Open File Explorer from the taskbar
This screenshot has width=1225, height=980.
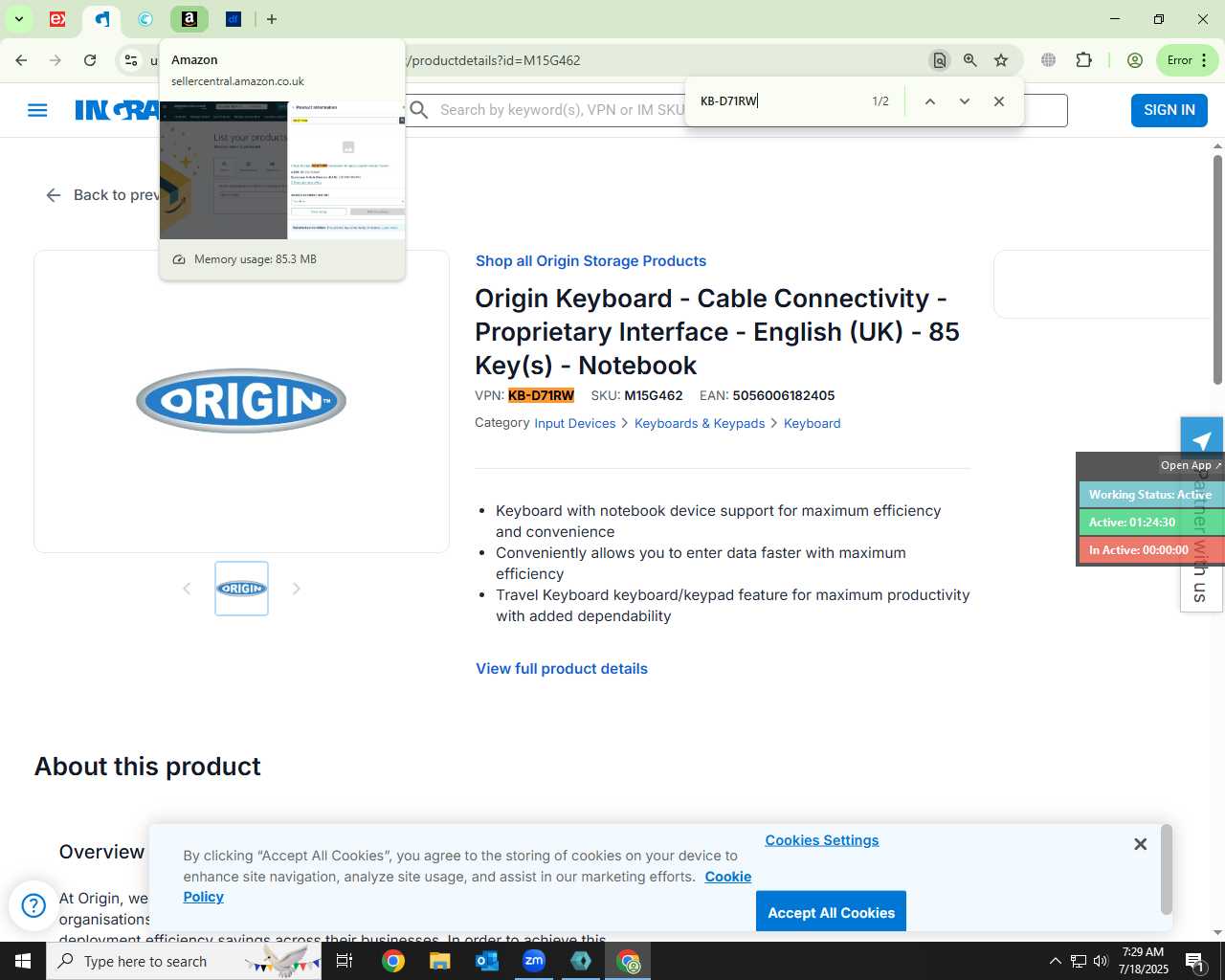click(x=439, y=961)
